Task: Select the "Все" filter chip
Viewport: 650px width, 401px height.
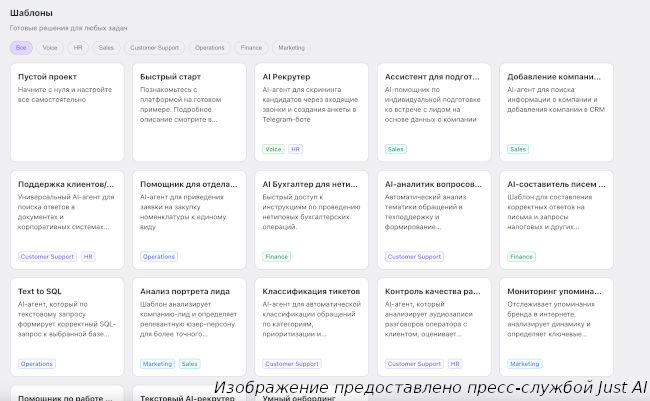Action: (22, 47)
